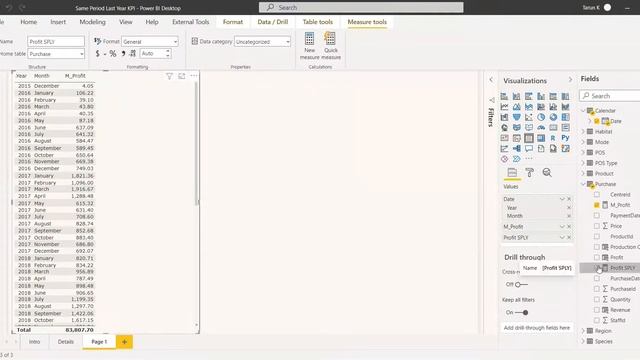Switch to the Details page tab
Screen dimensions: 640x360
click(x=65, y=342)
